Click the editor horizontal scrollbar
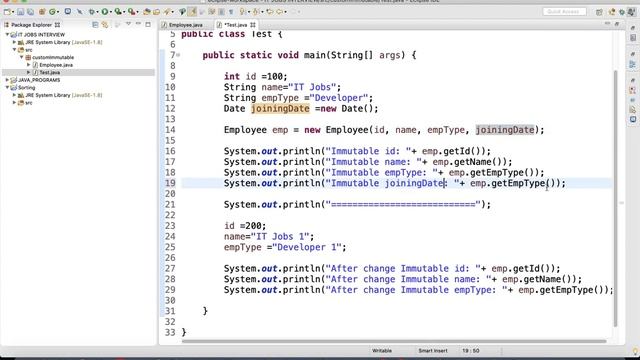 coord(394,341)
